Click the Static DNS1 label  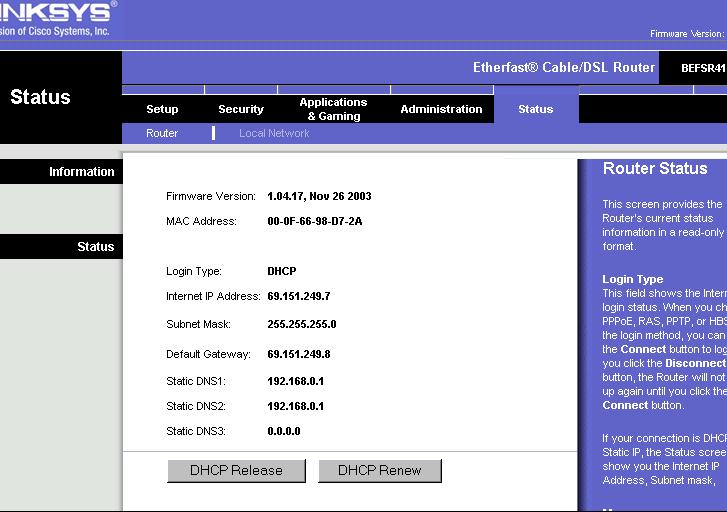click(196, 381)
